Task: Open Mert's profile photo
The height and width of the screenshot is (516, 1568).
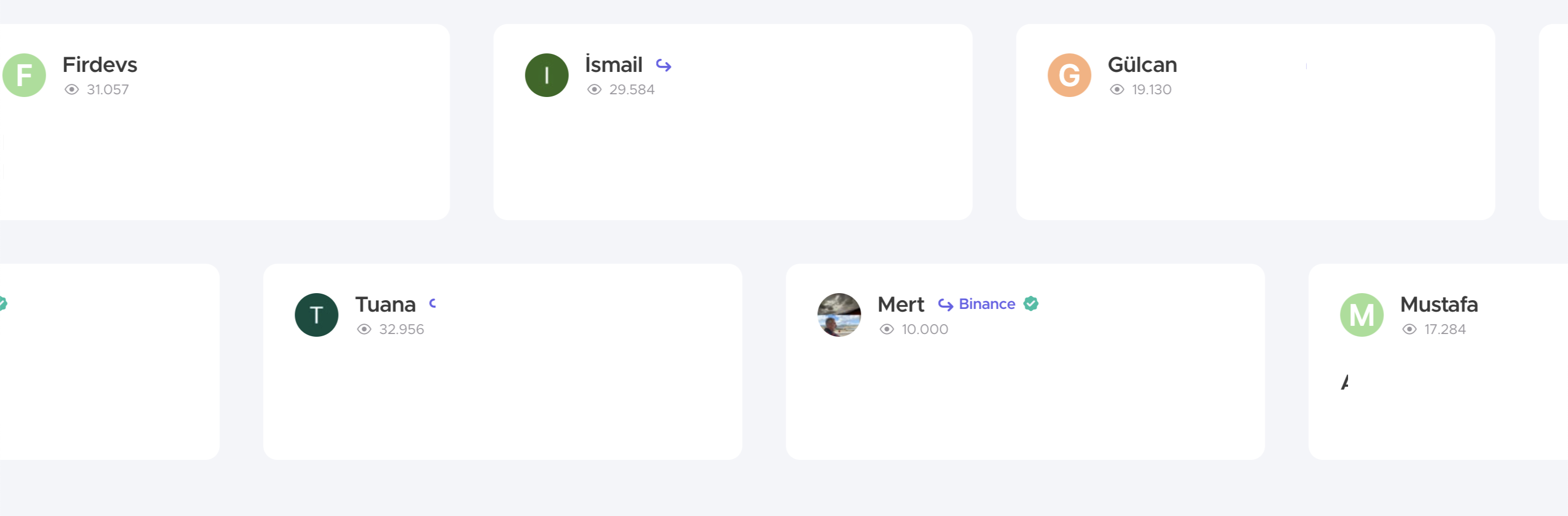Action: (839, 315)
